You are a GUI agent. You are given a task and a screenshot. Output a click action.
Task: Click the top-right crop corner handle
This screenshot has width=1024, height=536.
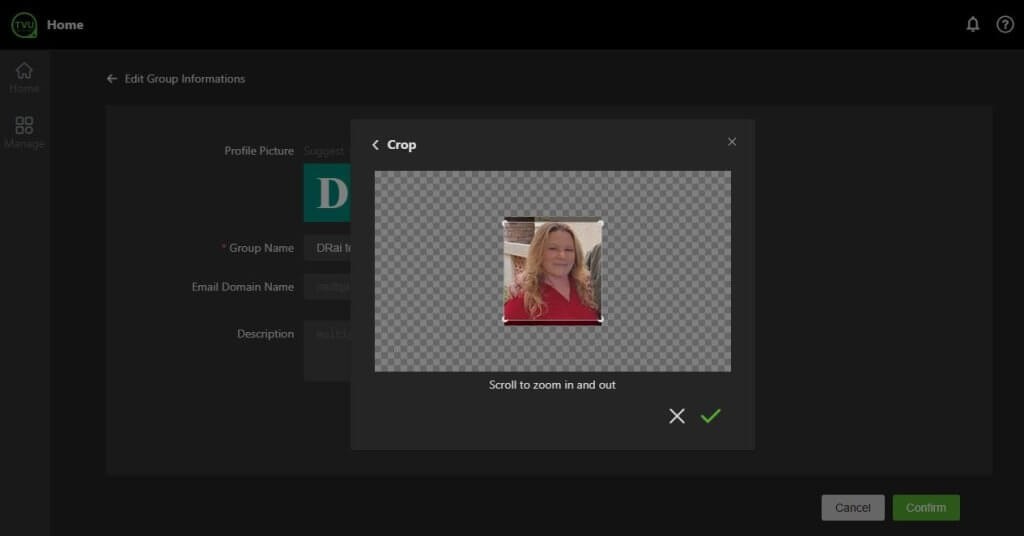(x=601, y=222)
